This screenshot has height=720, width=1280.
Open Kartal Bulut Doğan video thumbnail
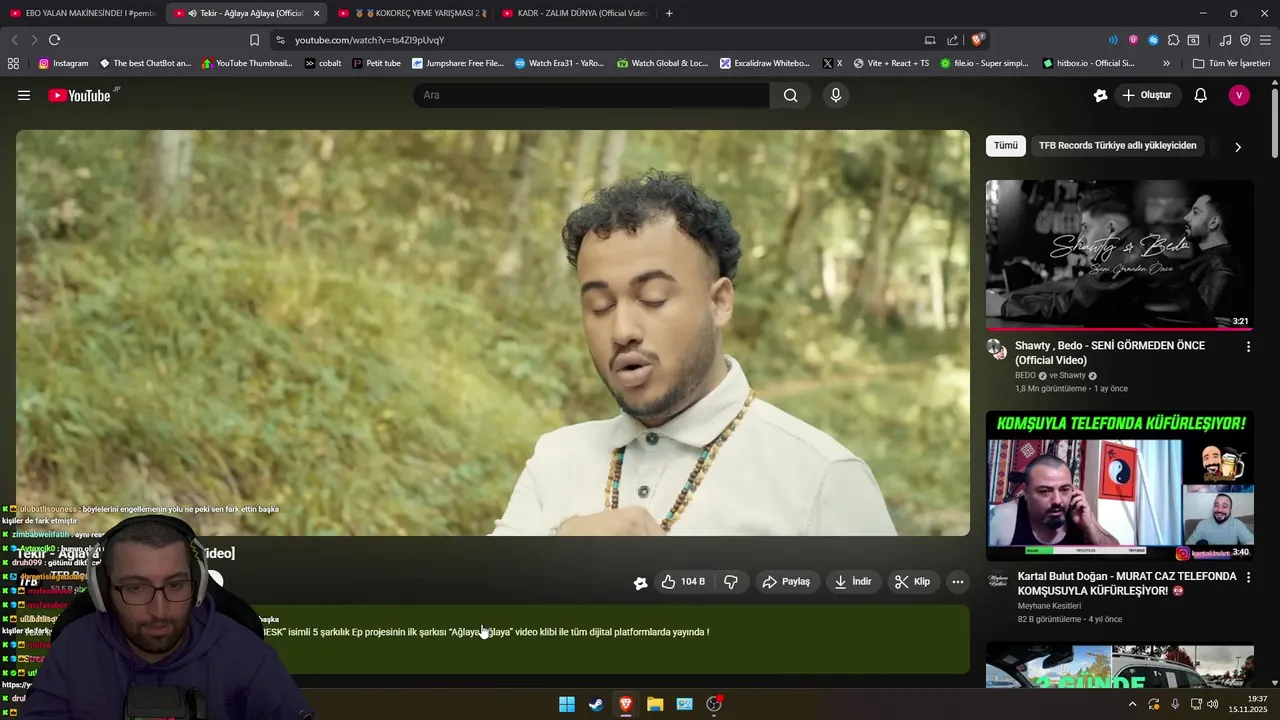click(x=1119, y=486)
